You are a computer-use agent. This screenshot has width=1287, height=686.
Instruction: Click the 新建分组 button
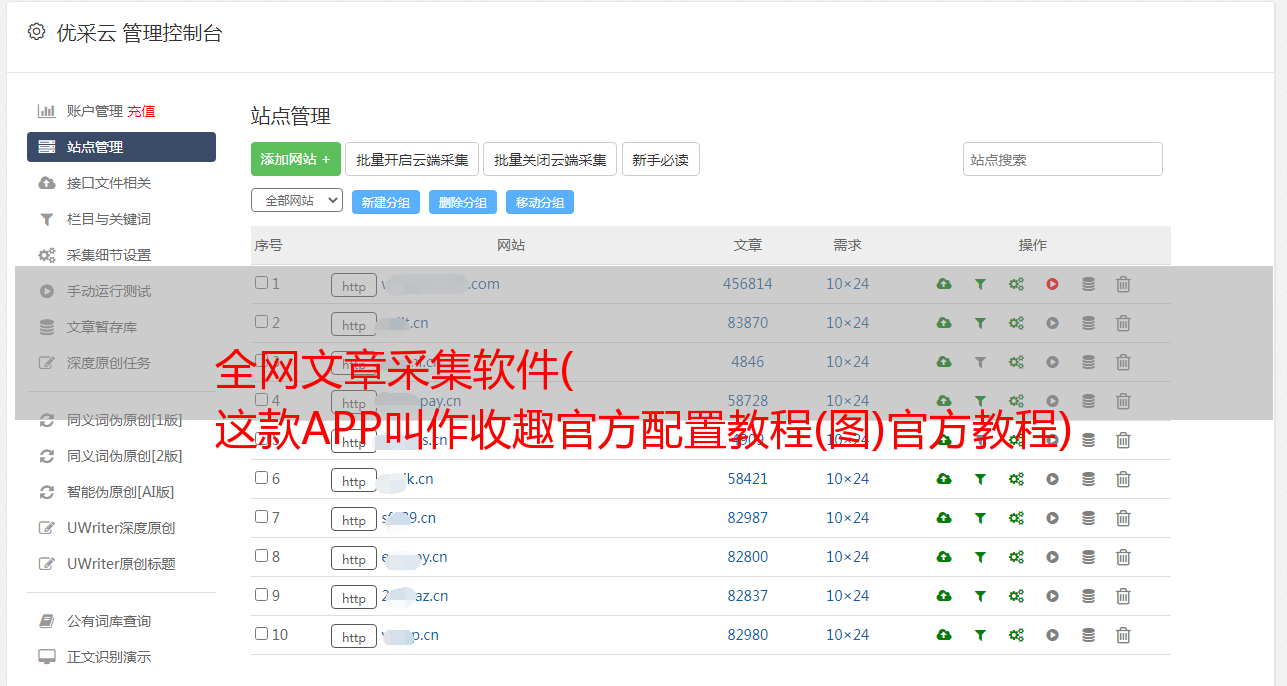click(386, 202)
